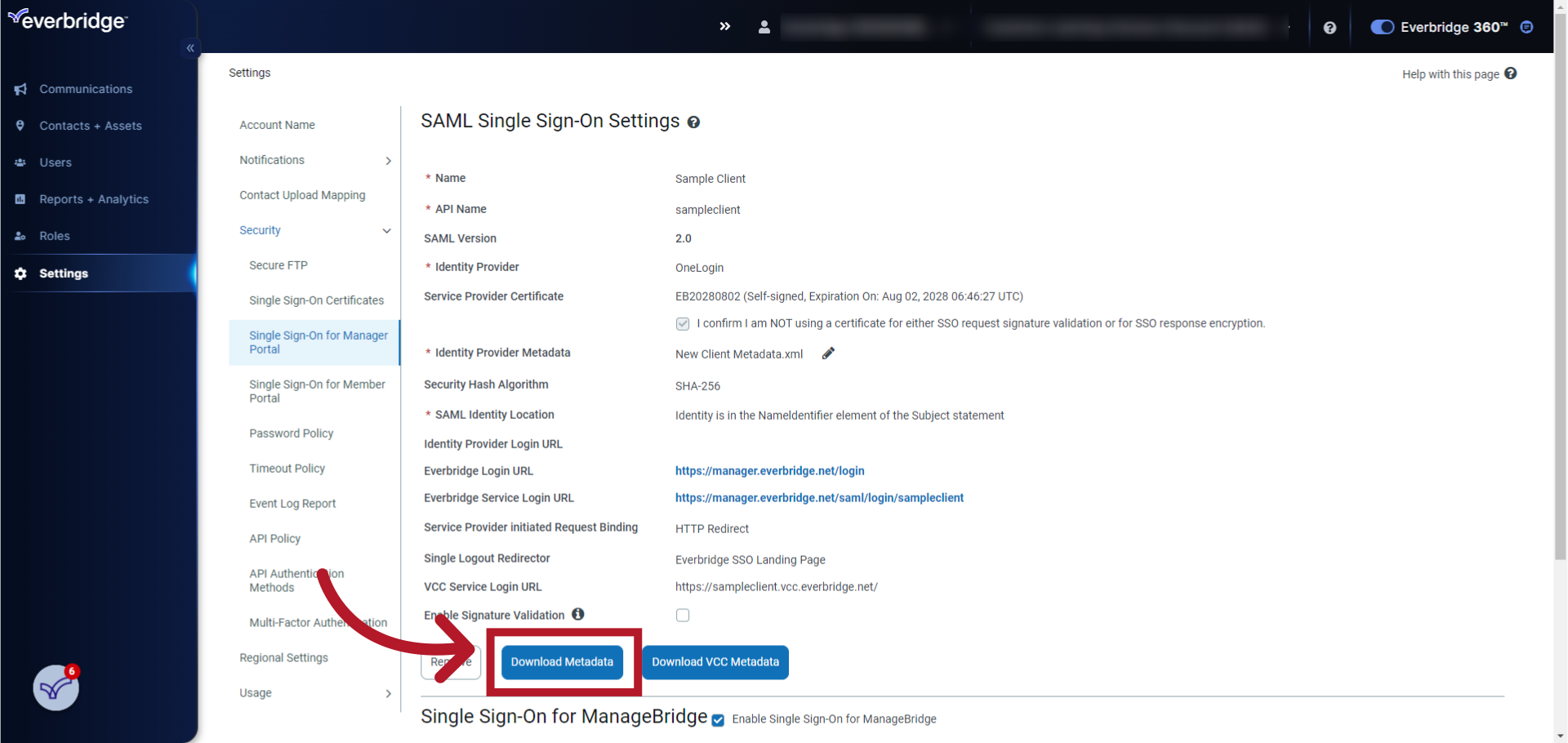Open the help question mark in the top bar
The width and height of the screenshot is (1568, 743).
tap(1331, 27)
